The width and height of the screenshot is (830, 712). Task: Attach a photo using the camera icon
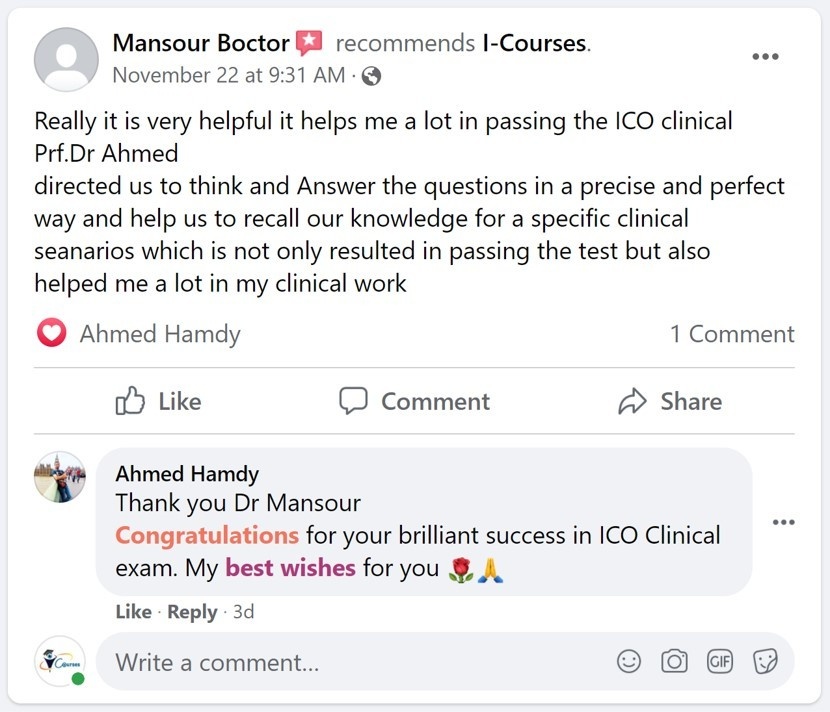click(675, 661)
